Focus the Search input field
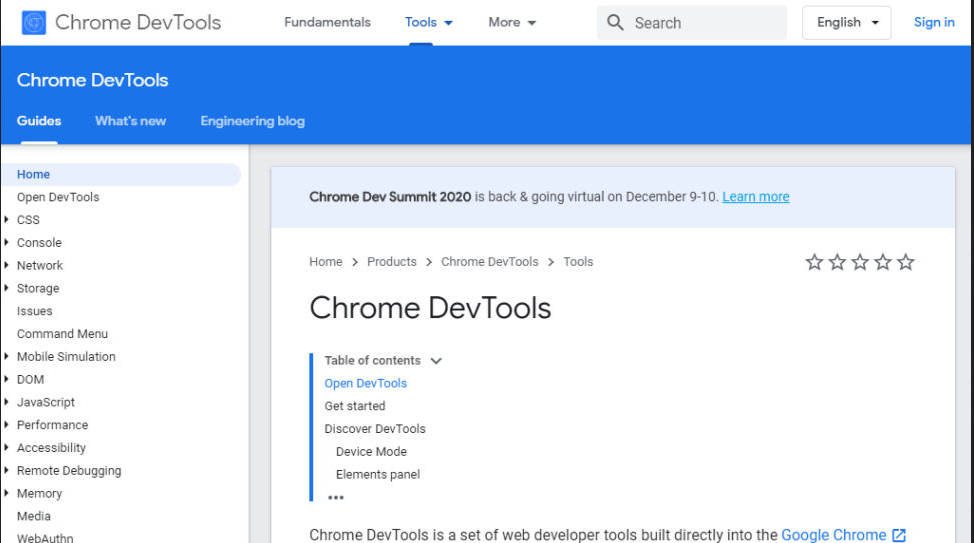 click(x=692, y=23)
